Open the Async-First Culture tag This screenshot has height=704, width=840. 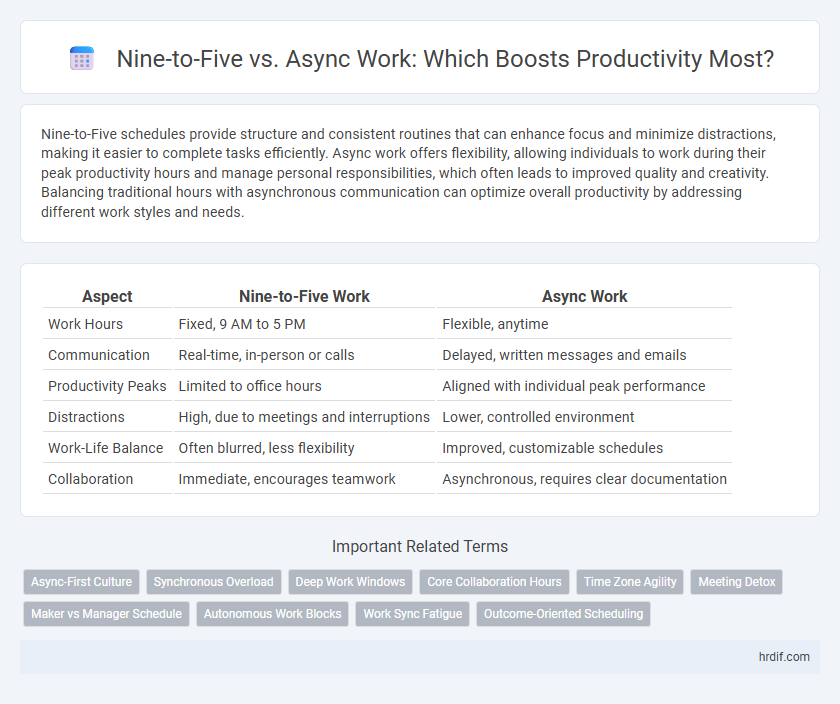[x=81, y=582]
